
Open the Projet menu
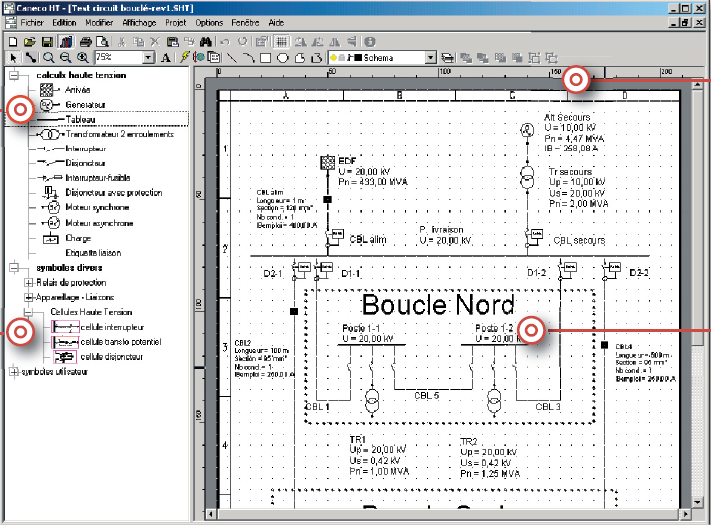[x=175, y=23]
